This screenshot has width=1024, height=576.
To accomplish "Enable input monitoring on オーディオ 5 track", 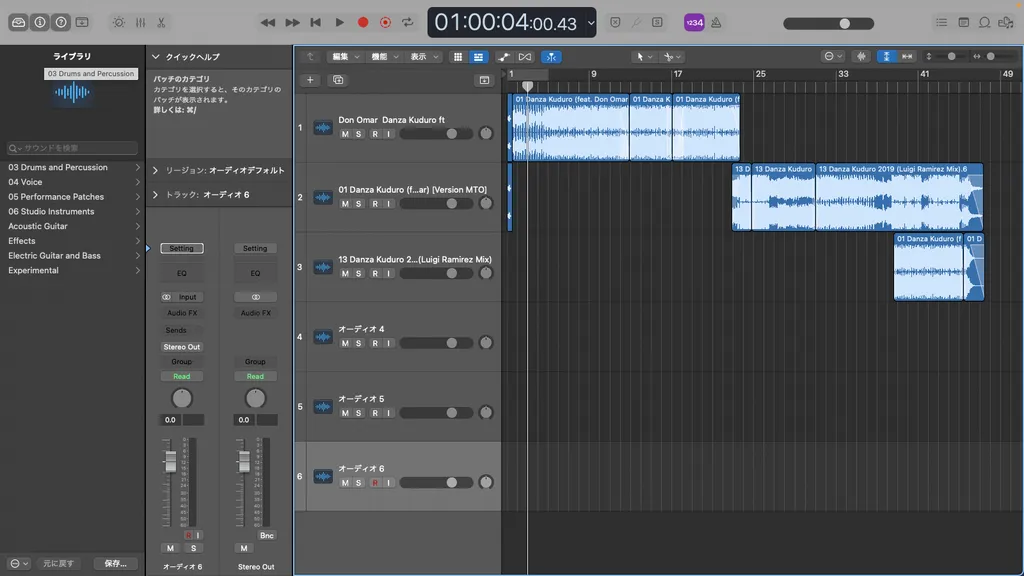I will [388, 413].
